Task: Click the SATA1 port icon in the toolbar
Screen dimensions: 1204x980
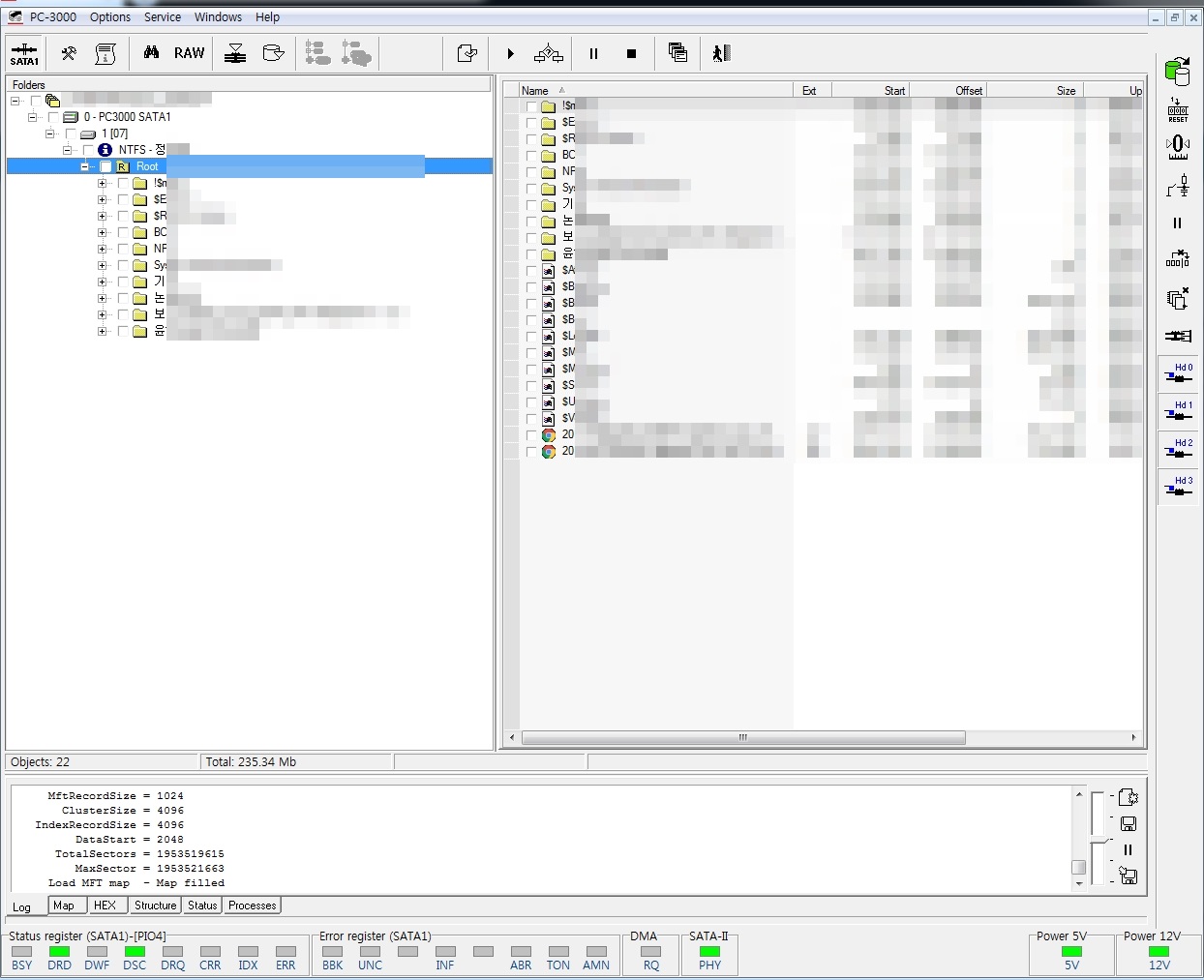Action: (24, 53)
